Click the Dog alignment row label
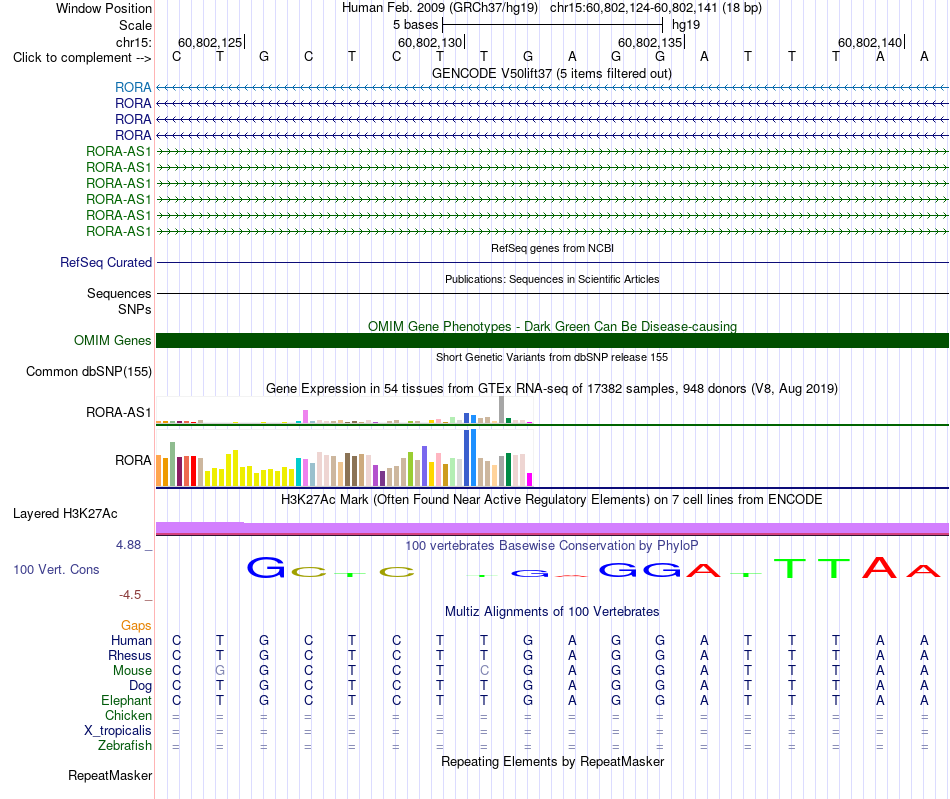 (140, 686)
